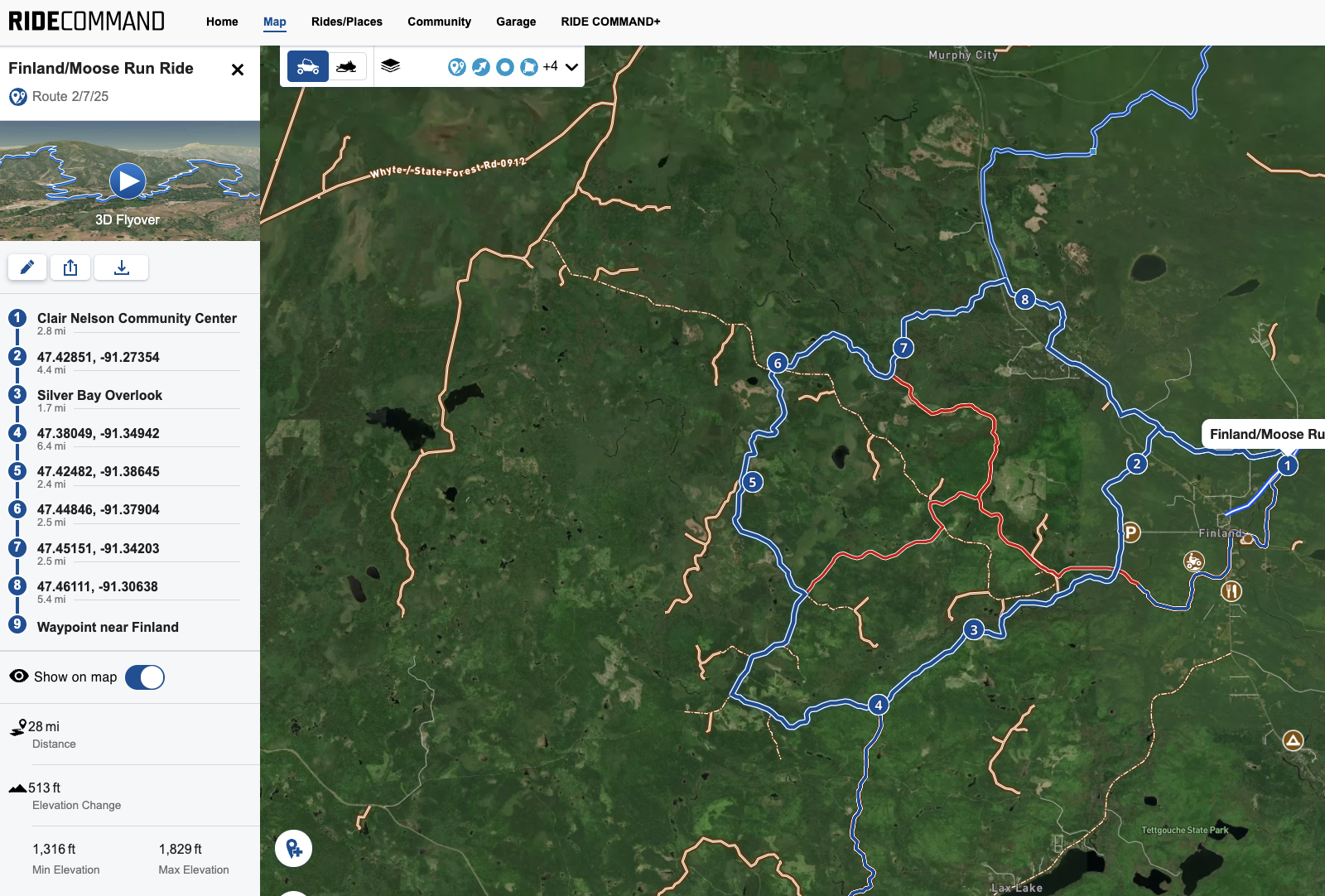Click the ATV rider map icon near Finland
This screenshot has width=1325, height=896.
(1193, 561)
